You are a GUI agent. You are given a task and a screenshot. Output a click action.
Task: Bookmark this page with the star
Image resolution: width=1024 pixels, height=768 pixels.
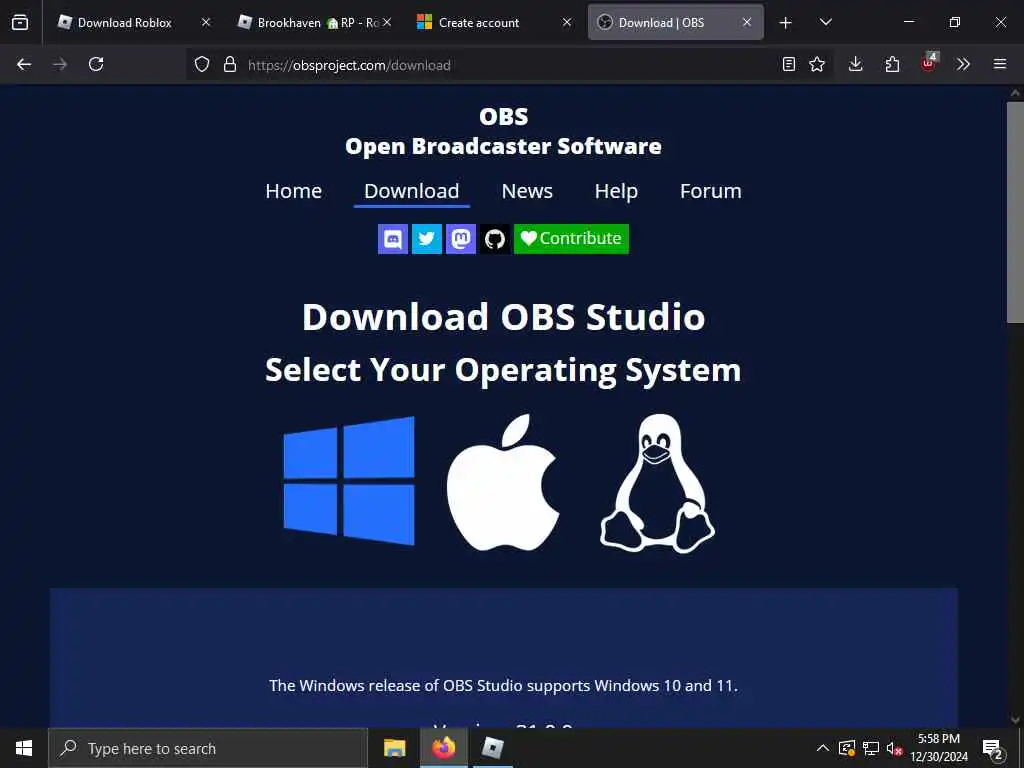click(817, 65)
